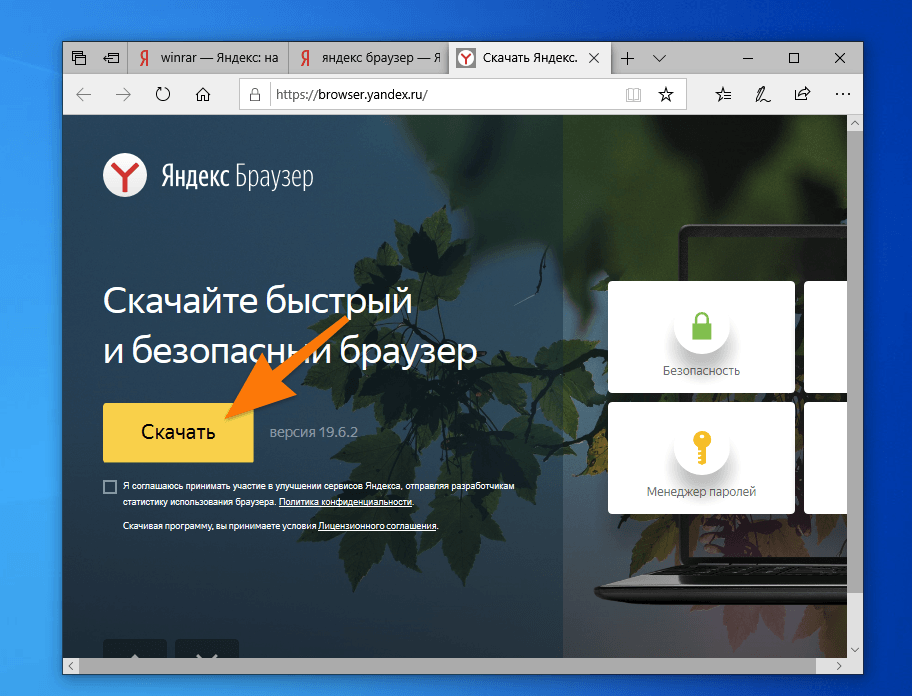Tick the statistics sharing consent checkbox
Image resolution: width=912 pixels, height=696 pixels.
(x=110, y=487)
